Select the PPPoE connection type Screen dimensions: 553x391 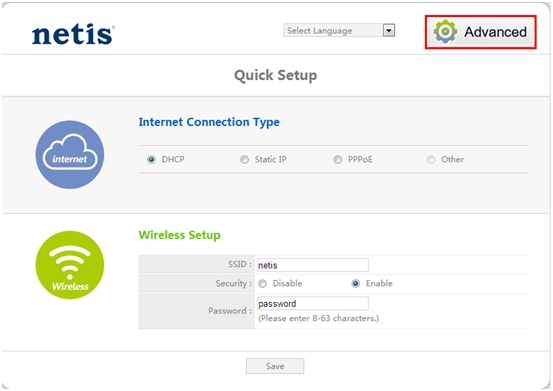tap(338, 160)
